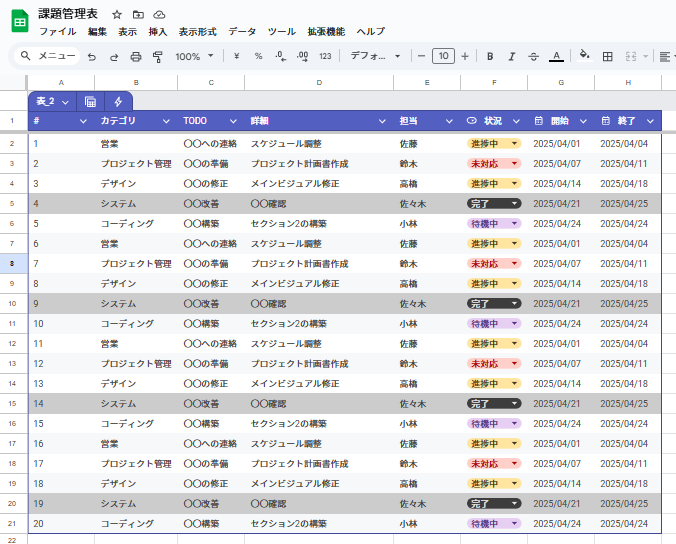Open the 挿入 menu

(x=158, y=31)
